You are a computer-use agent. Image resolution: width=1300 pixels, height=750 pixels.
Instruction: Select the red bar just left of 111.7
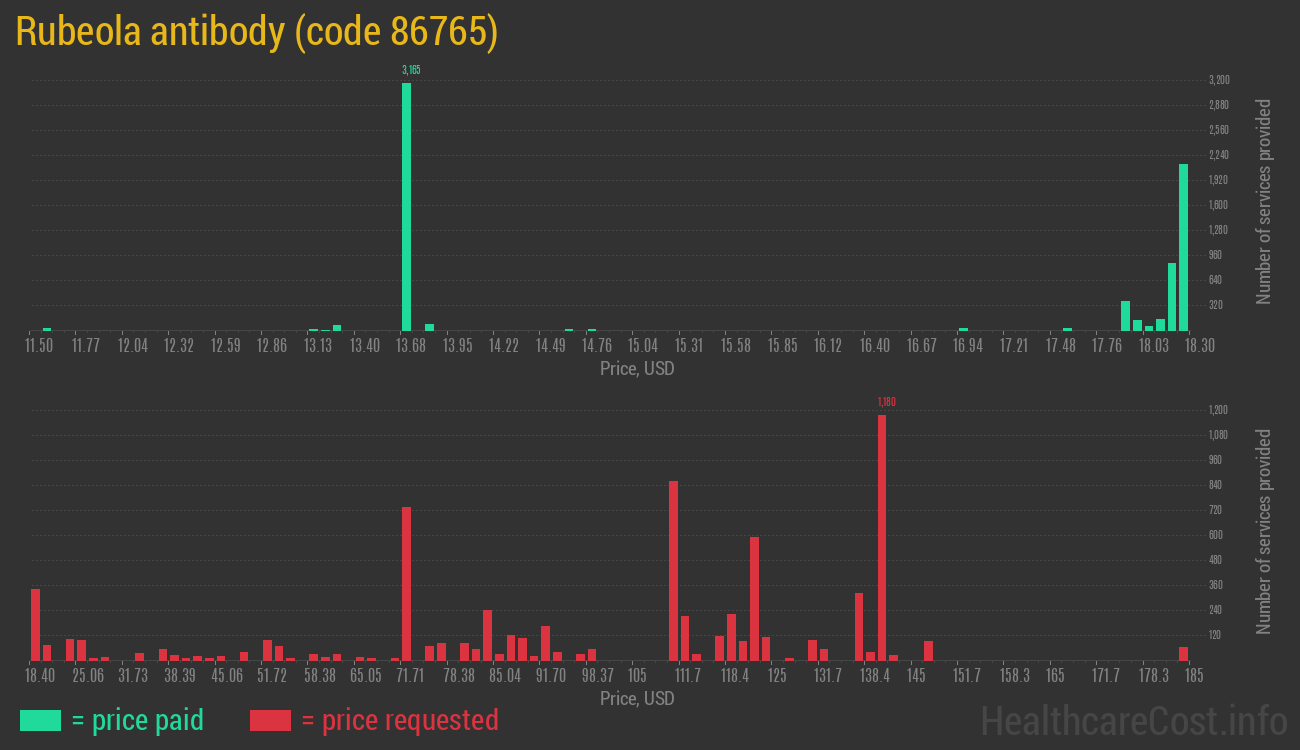point(674,570)
